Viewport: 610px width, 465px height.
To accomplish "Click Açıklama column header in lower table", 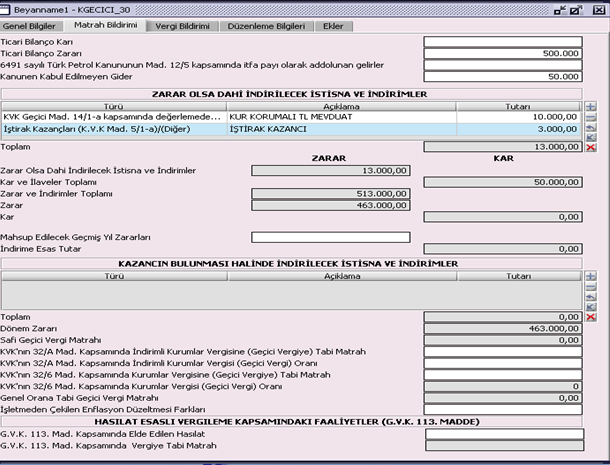I will 342,276.
